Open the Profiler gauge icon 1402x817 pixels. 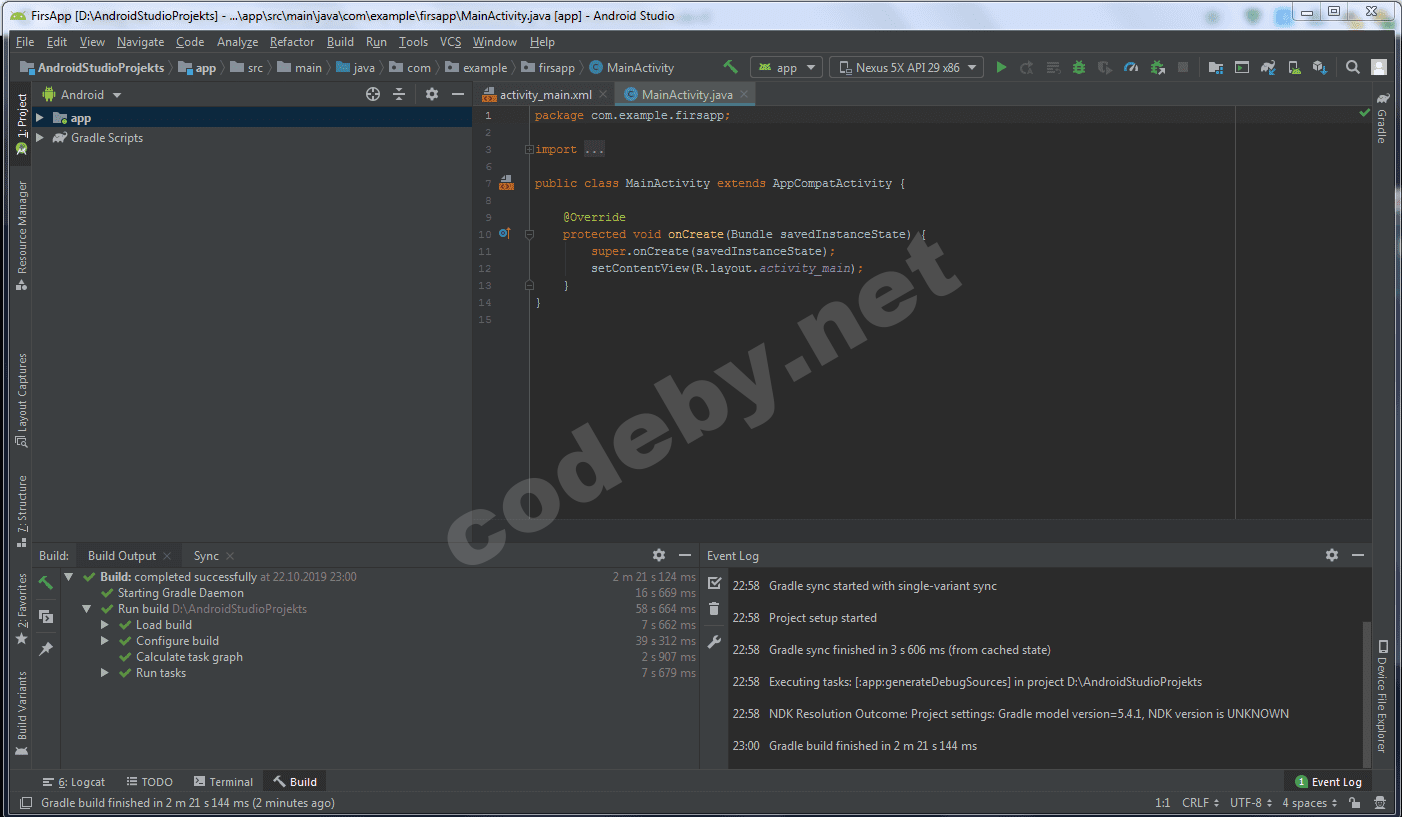(x=1131, y=68)
